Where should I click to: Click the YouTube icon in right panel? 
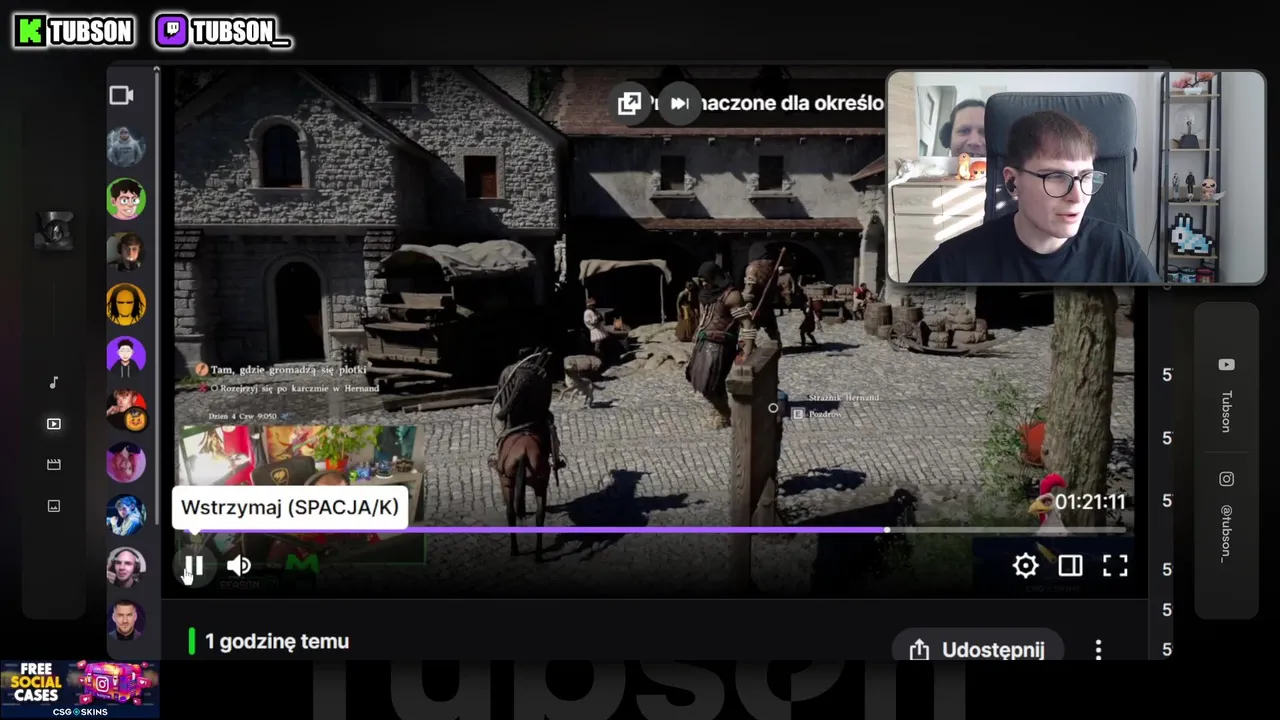(x=1226, y=365)
